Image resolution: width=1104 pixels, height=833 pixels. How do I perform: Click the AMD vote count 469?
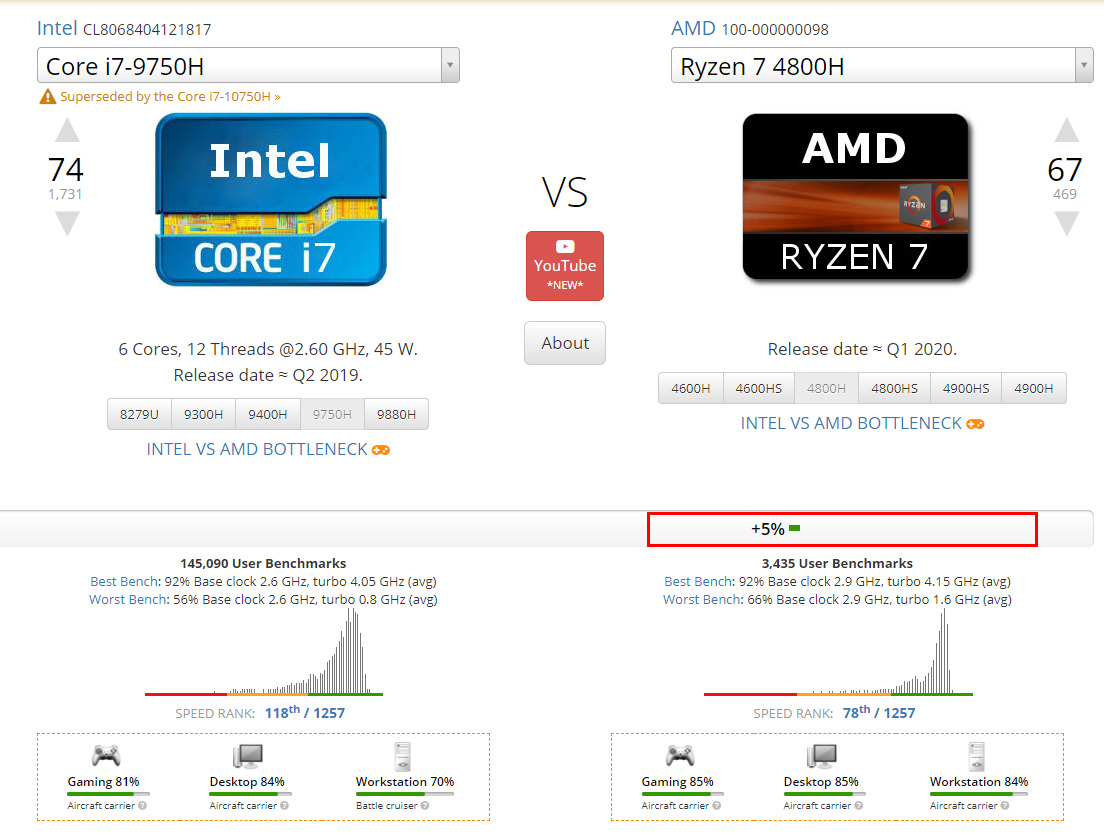[1065, 194]
